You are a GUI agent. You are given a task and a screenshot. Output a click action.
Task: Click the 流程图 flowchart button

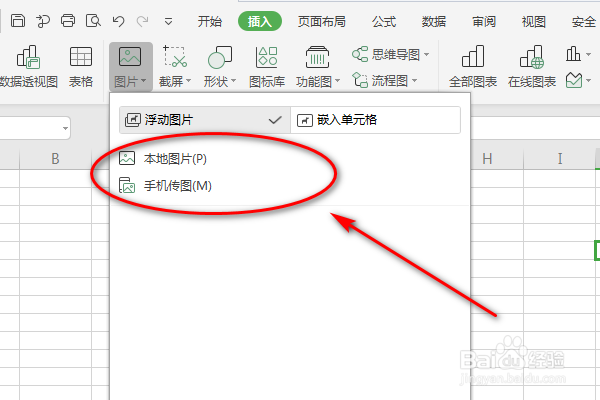[x=380, y=80]
